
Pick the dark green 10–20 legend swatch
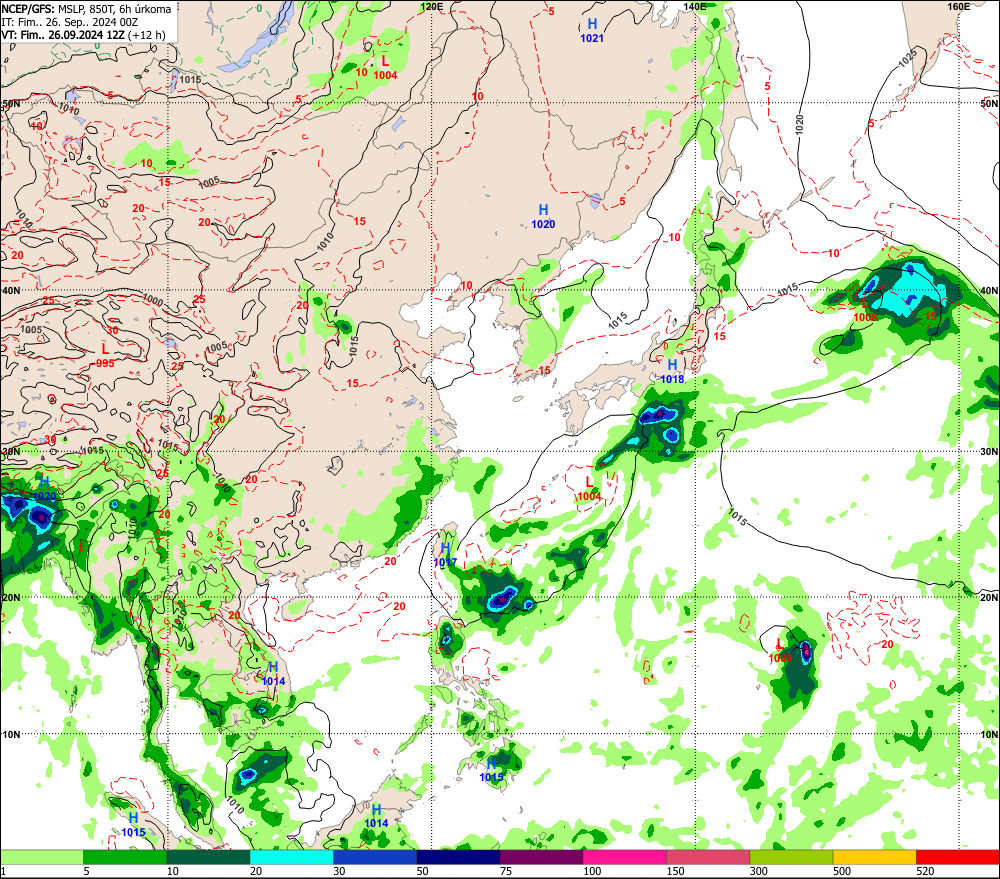[208, 857]
